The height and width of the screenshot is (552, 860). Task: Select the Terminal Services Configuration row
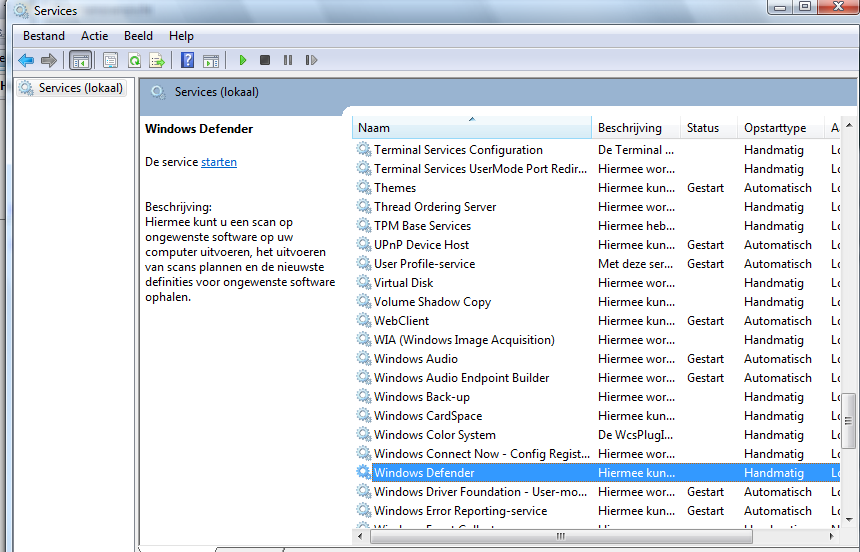[x=596, y=150]
